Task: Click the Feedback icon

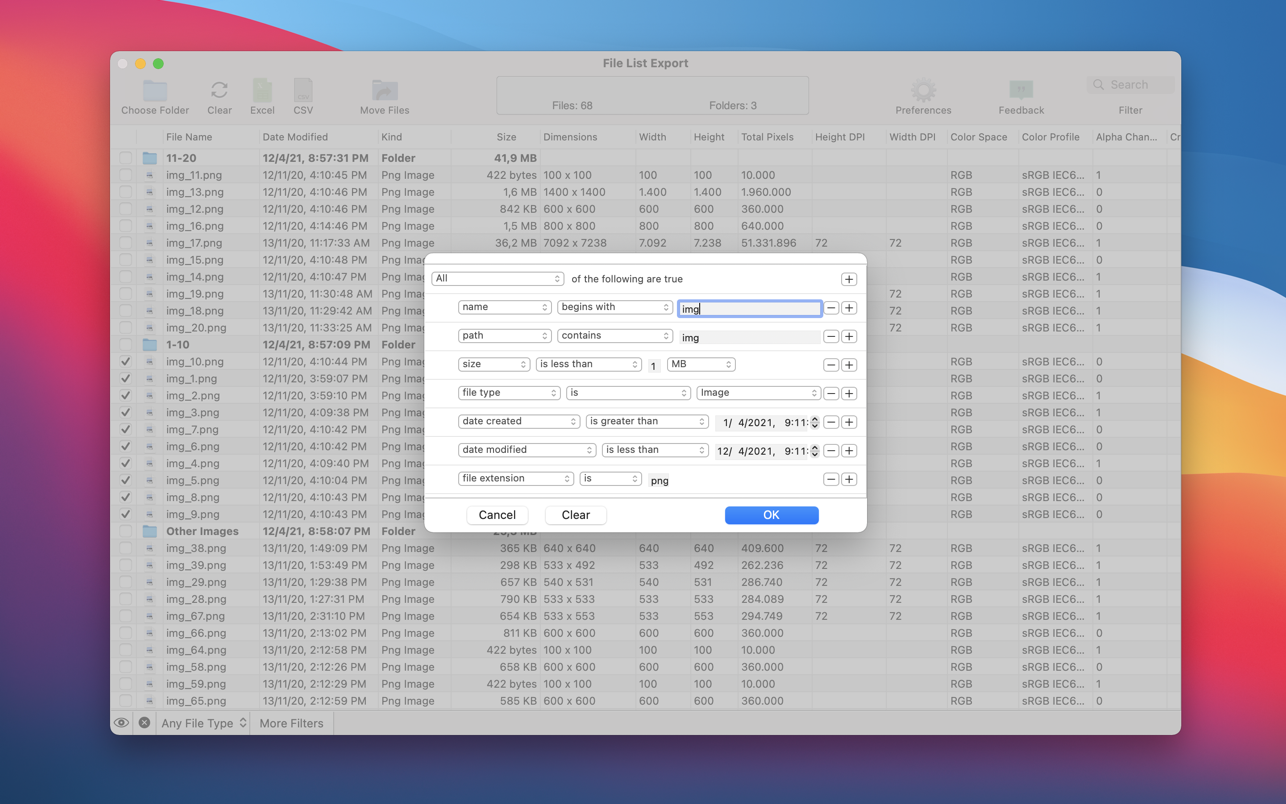Action: [1020, 89]
